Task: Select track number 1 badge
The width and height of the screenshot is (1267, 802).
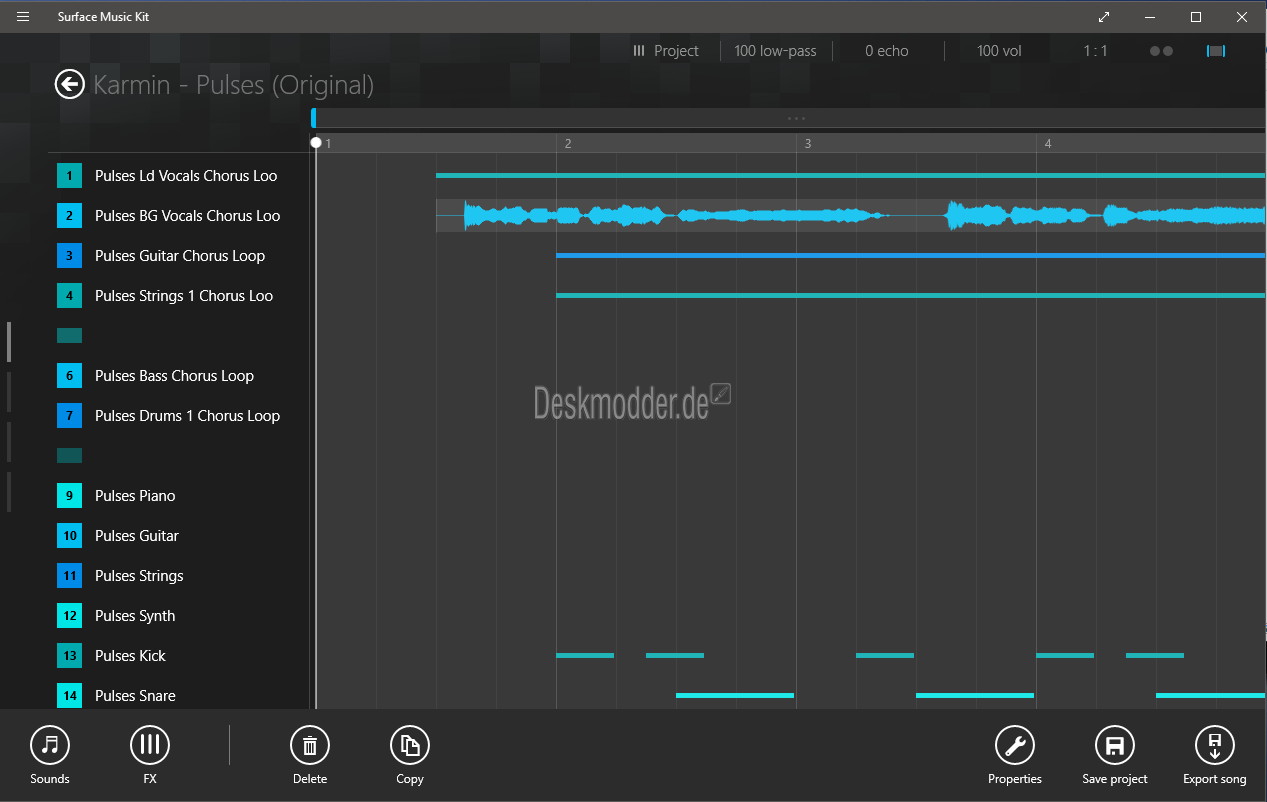Action: [x=70, y=176]
